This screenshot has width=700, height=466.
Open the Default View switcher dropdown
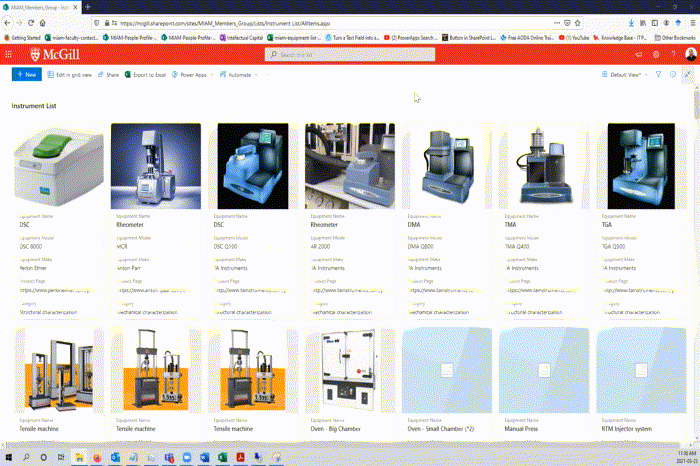point(625,75)
